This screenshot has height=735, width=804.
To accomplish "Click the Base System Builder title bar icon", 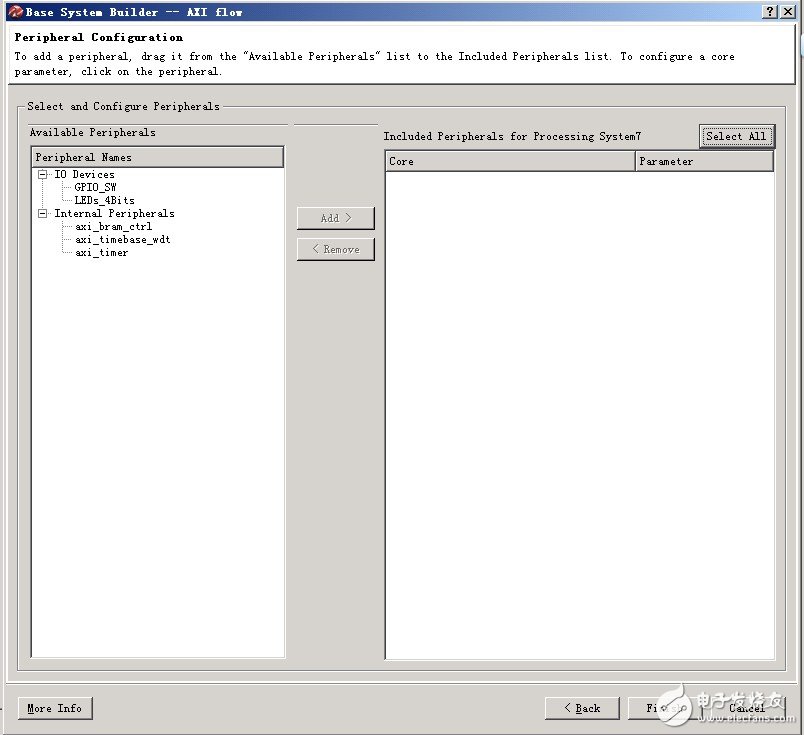I will (15, 12).
